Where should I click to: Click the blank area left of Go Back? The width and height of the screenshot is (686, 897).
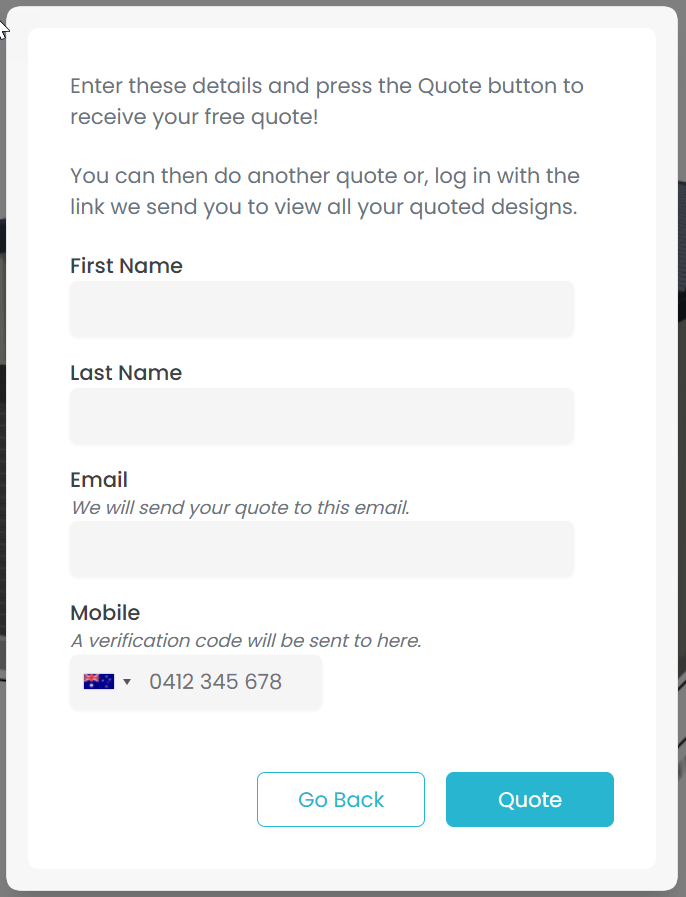[x=150, y=799]
